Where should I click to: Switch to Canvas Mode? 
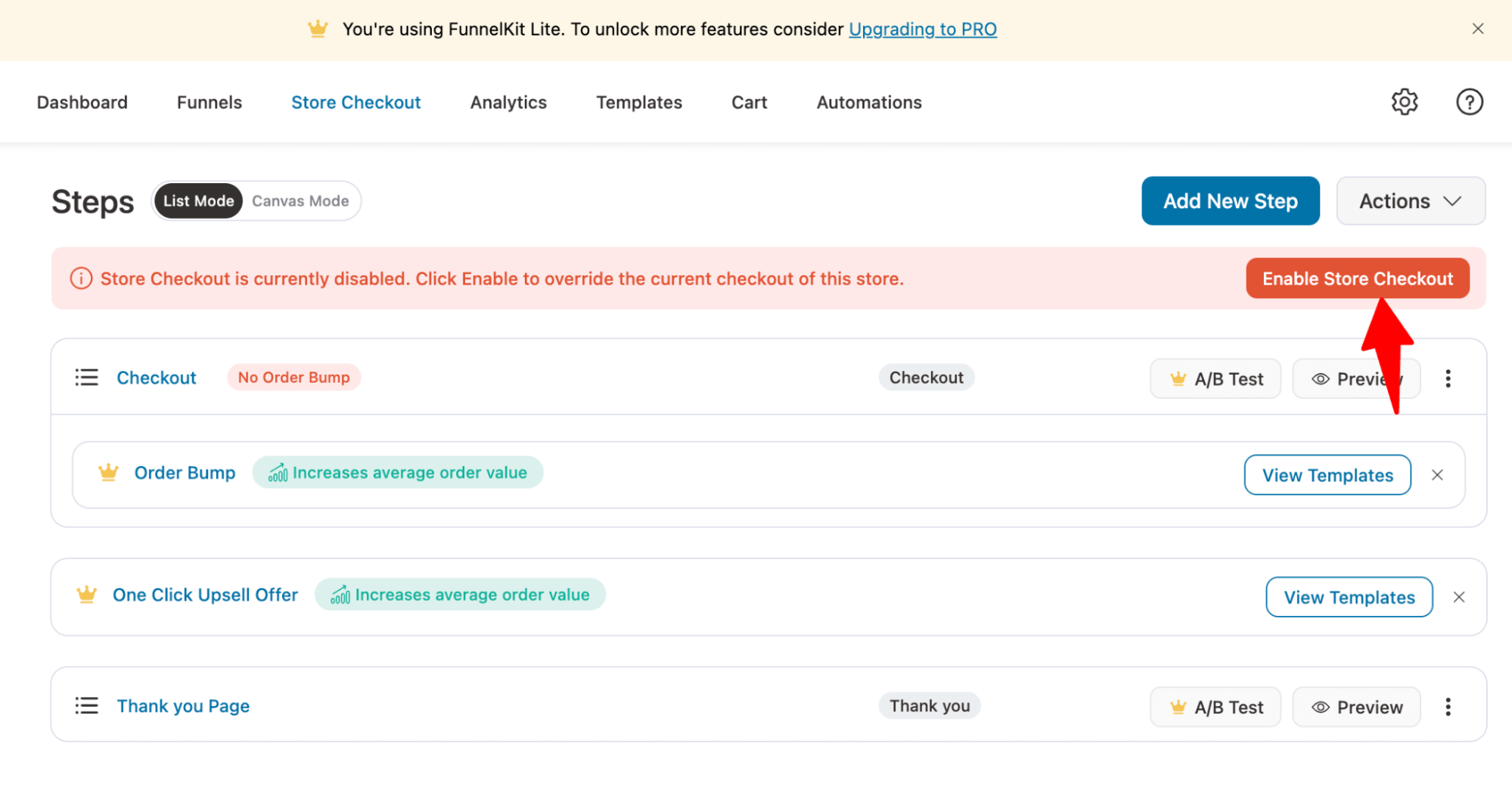click(x=300, y=201)
